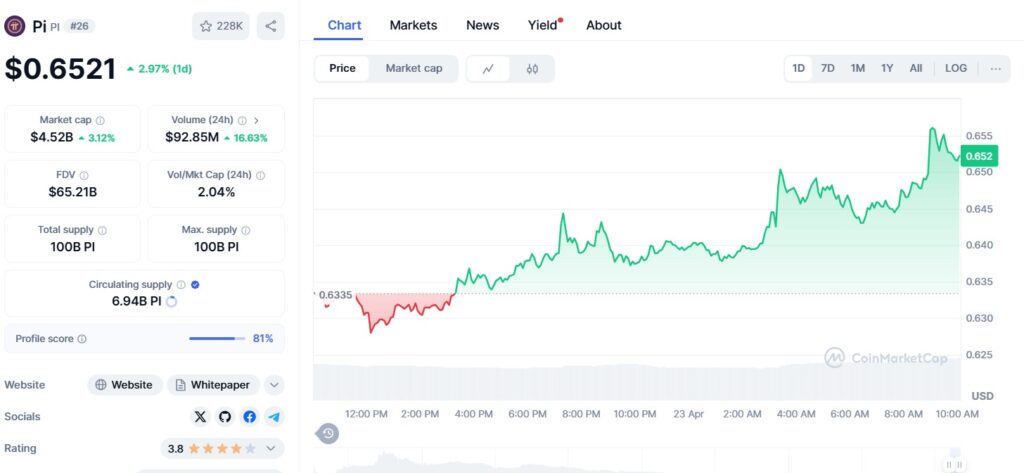Switch to candlestick chart view
Image resolution: width=1024 pixels, height=473 pixels.
tap(532, 69)
